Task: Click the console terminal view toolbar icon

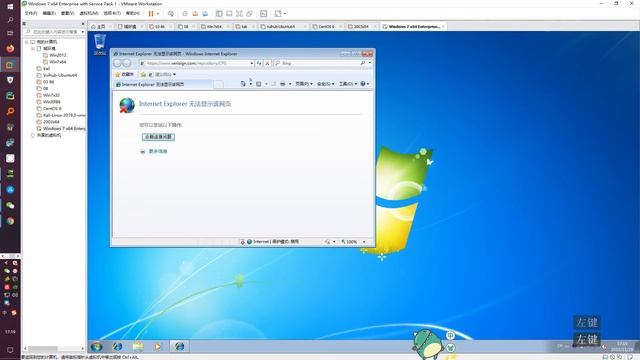Action: pos(264,13)
